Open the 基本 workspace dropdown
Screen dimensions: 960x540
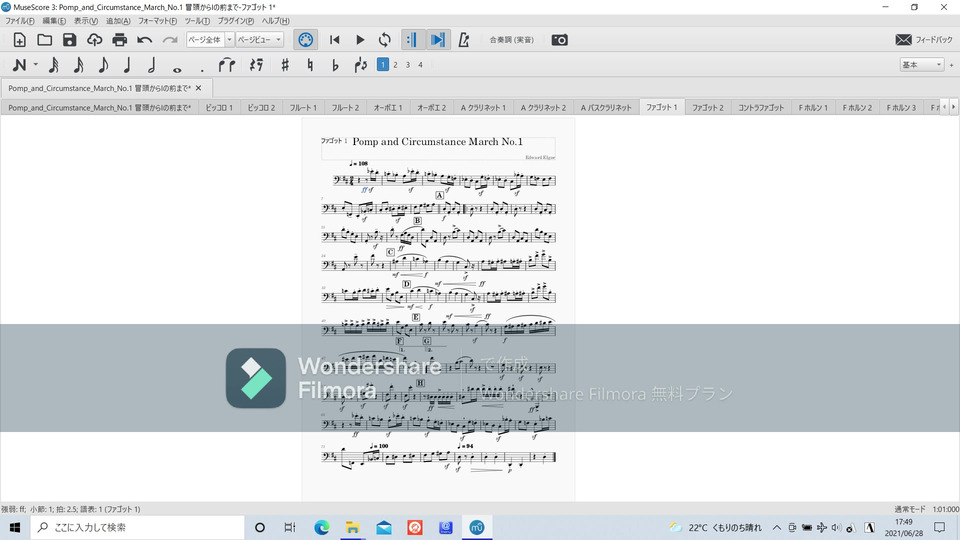coord(921,64)
